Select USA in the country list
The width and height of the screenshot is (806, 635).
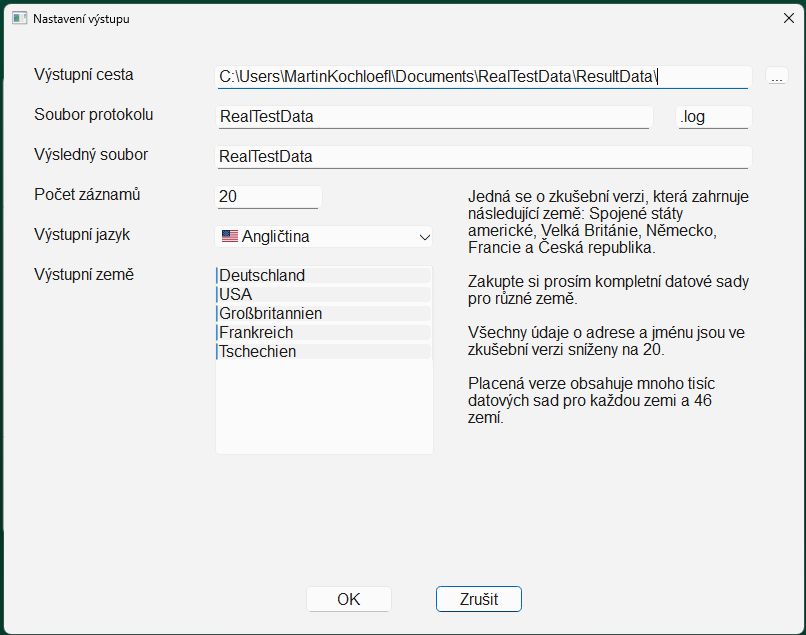[324, 295]
